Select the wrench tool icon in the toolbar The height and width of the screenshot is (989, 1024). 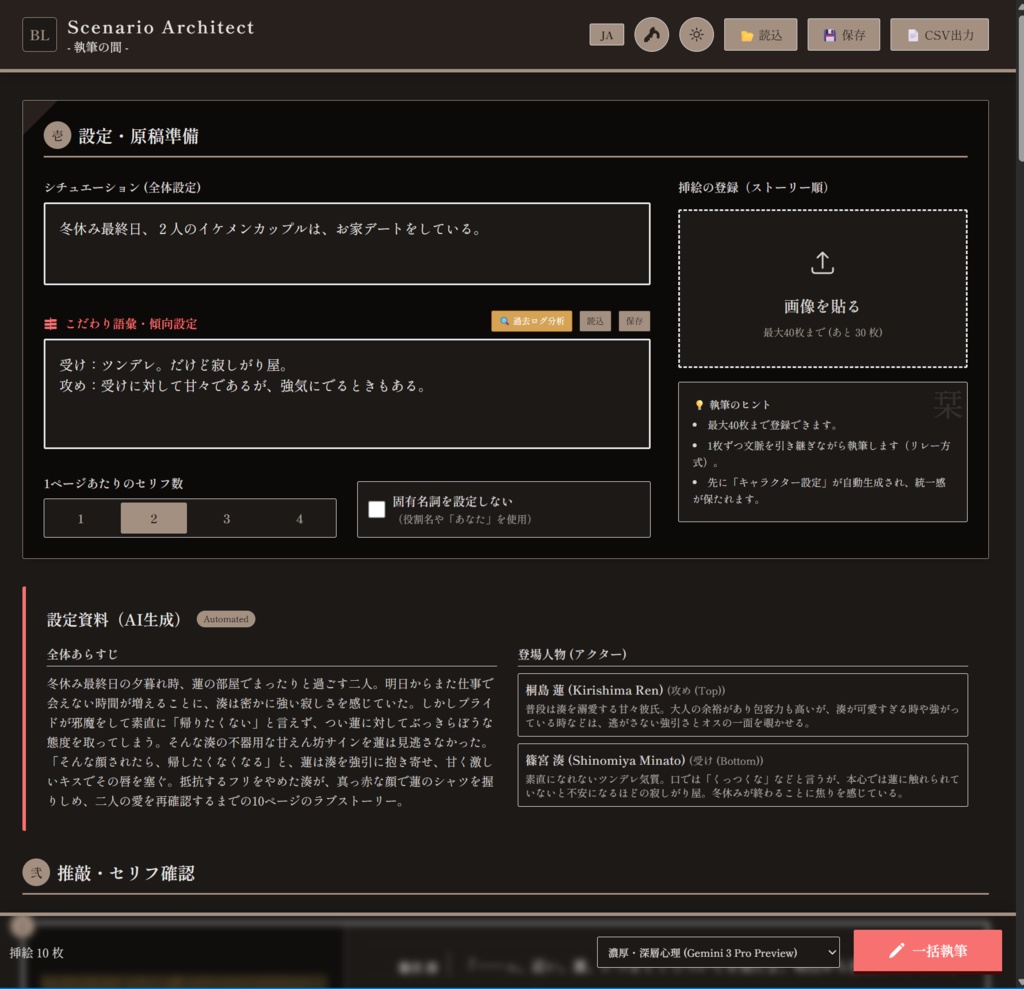(651, 33)
